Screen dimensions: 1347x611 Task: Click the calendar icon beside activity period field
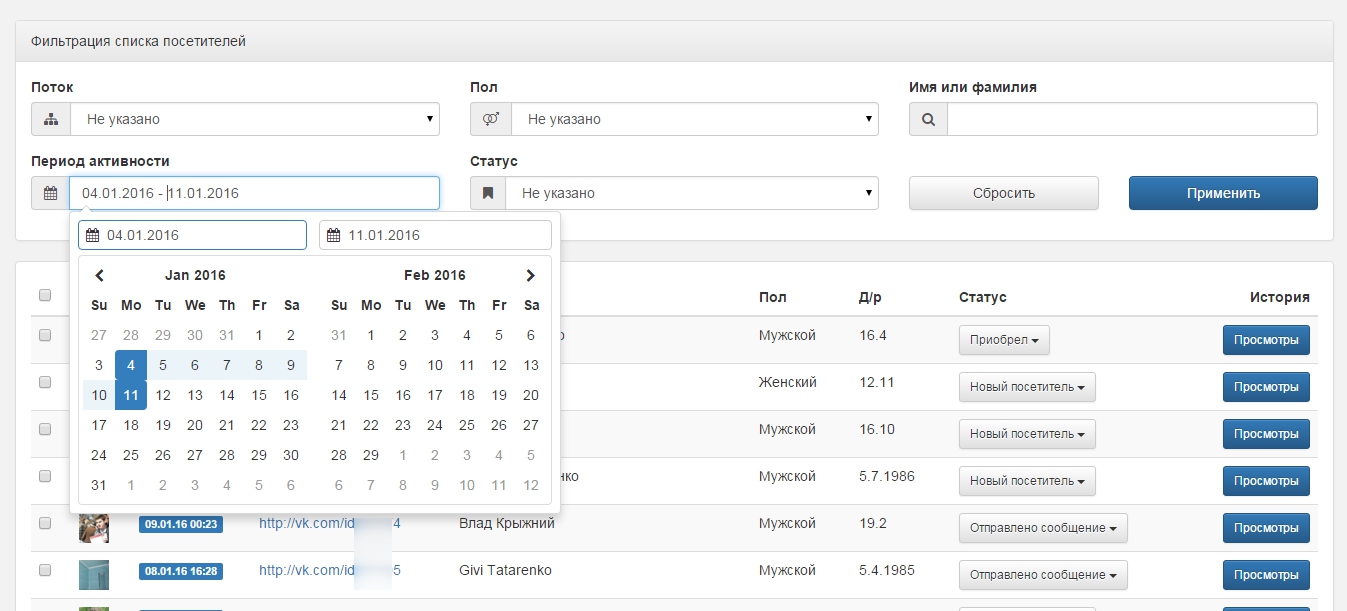click(50, 194)
